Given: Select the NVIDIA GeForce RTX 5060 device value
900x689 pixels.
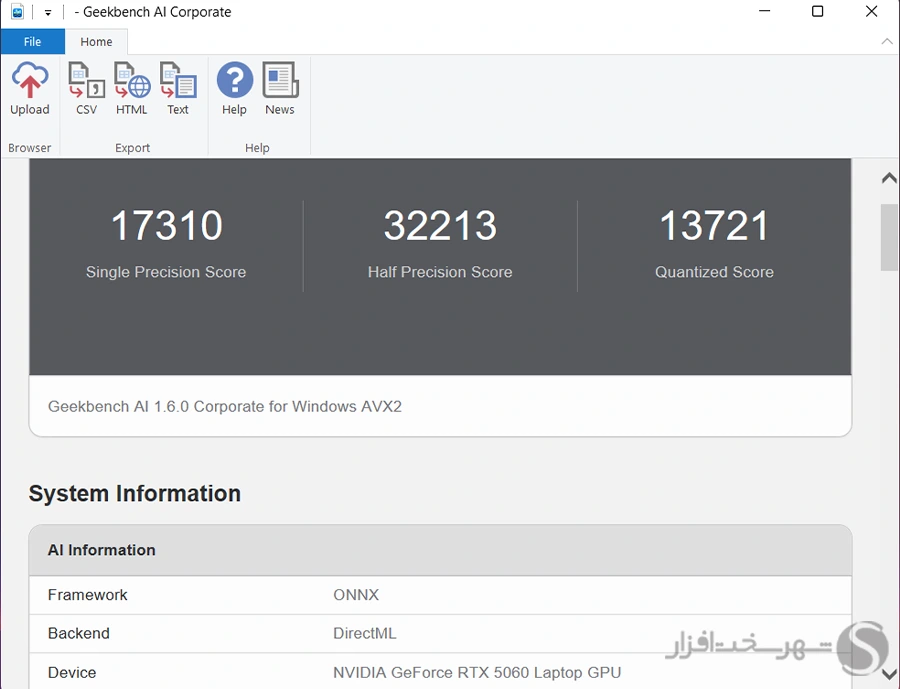Looking at the screenshot, I should click(477, 672).
